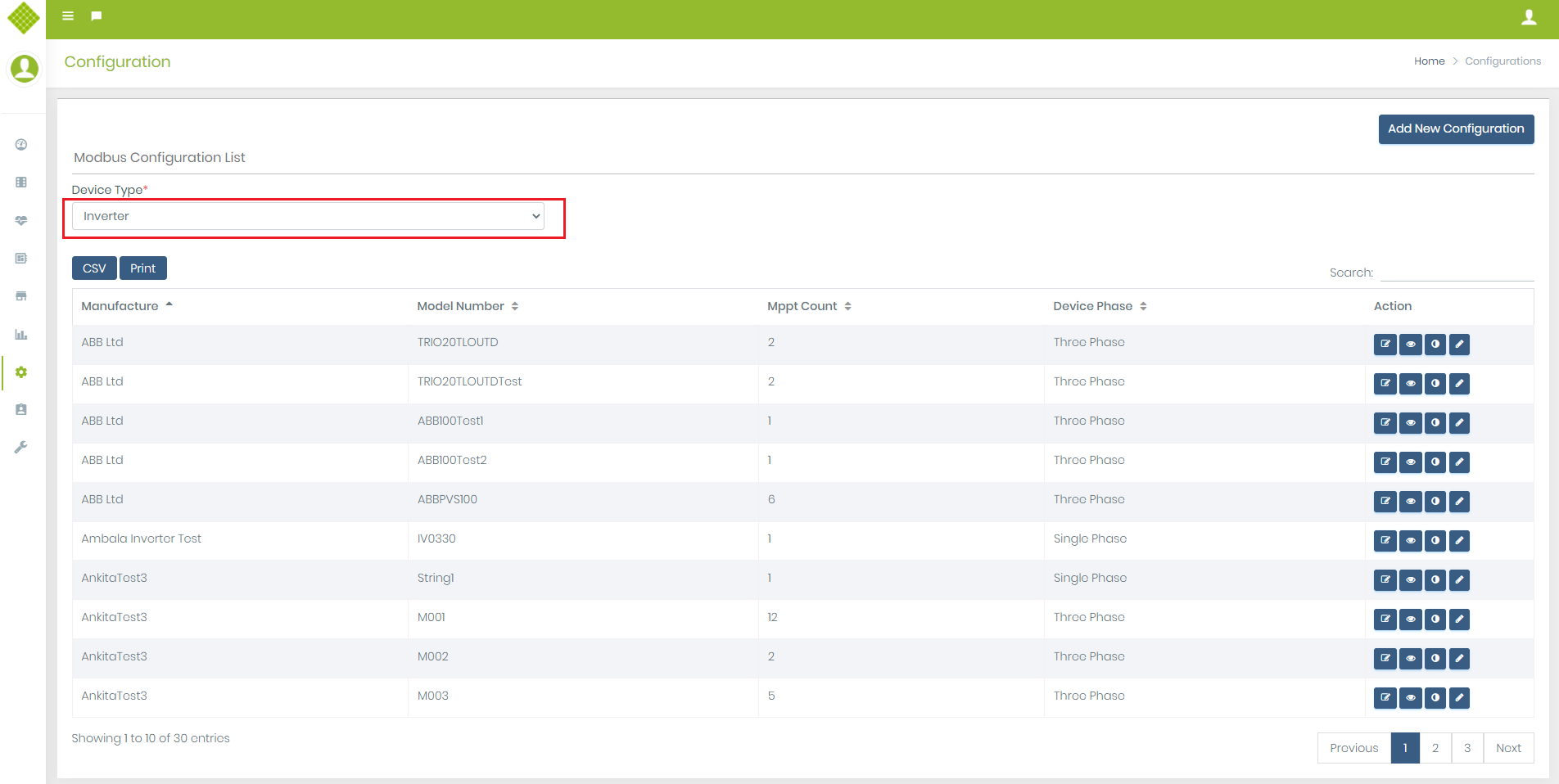1559x784 pixels.
Task: Toggle half-circle status icon for M001 row
Action: (1435, 620)
